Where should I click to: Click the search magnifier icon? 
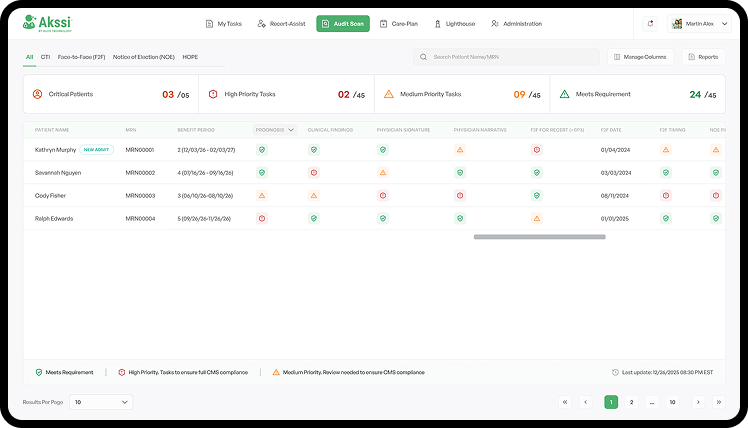click(423, 57)
